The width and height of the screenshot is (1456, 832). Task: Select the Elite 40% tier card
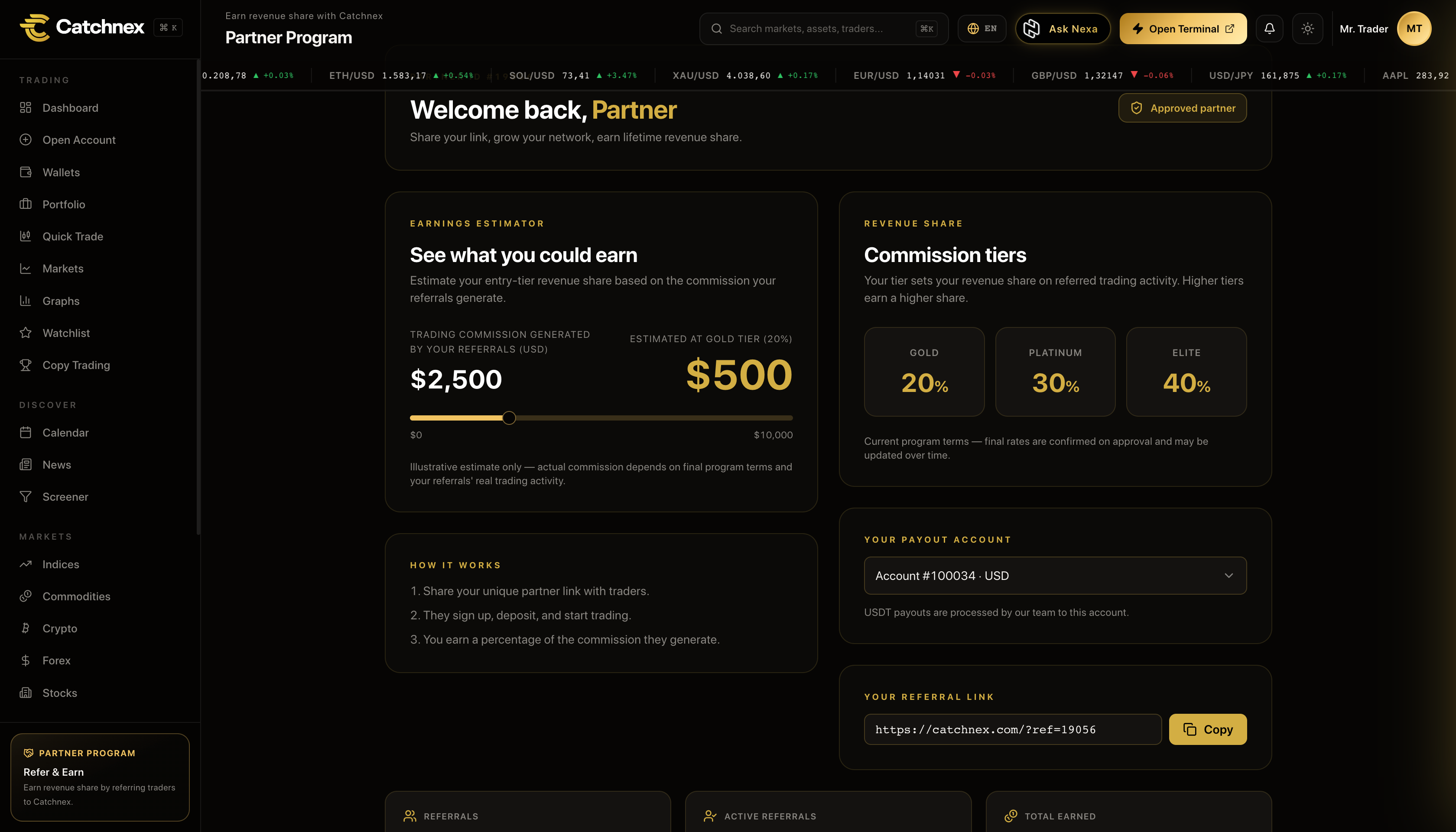coord(1186,372)
